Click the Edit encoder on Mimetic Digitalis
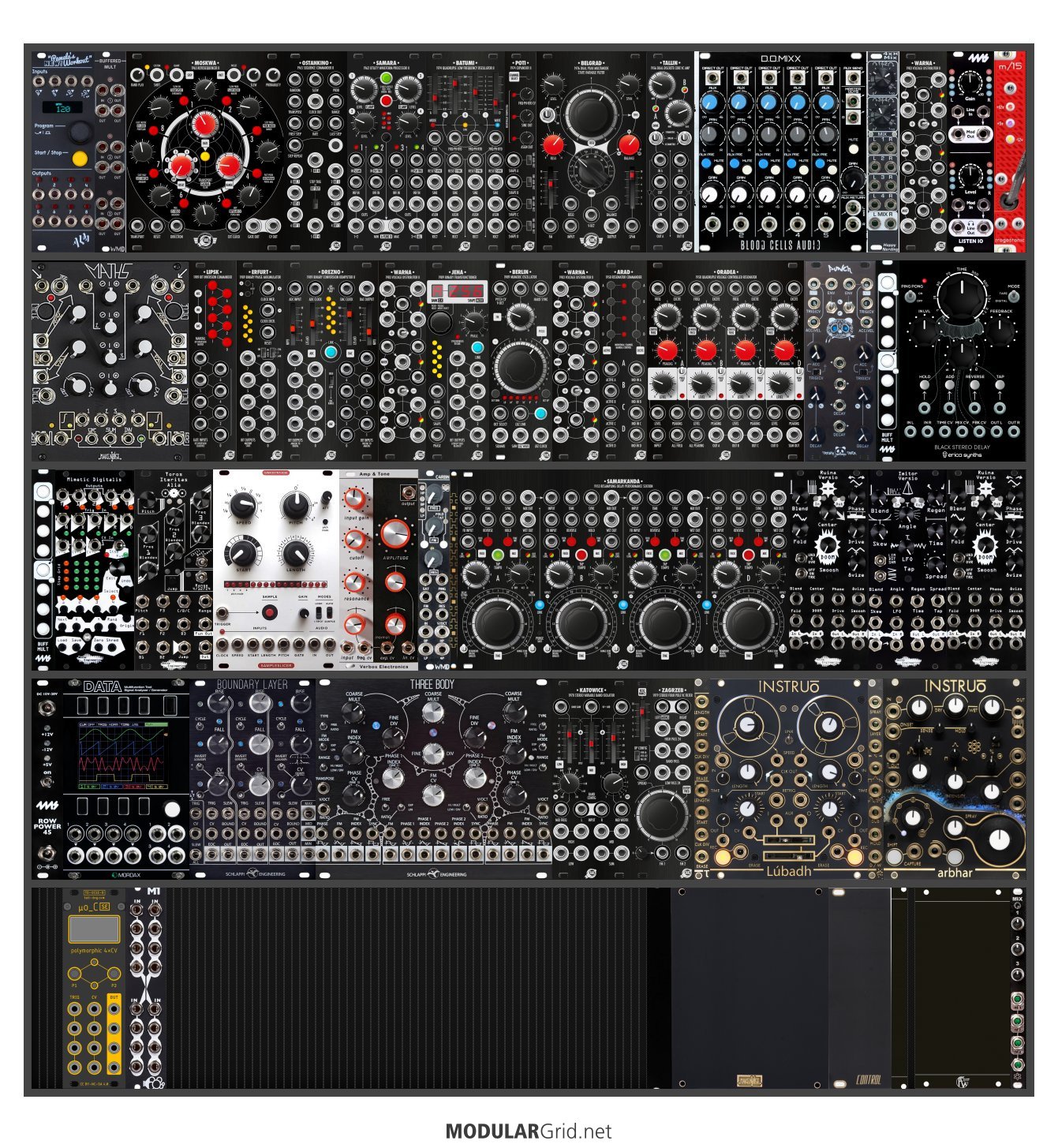Viewport: 1058px width, 1148px height. 117,568
